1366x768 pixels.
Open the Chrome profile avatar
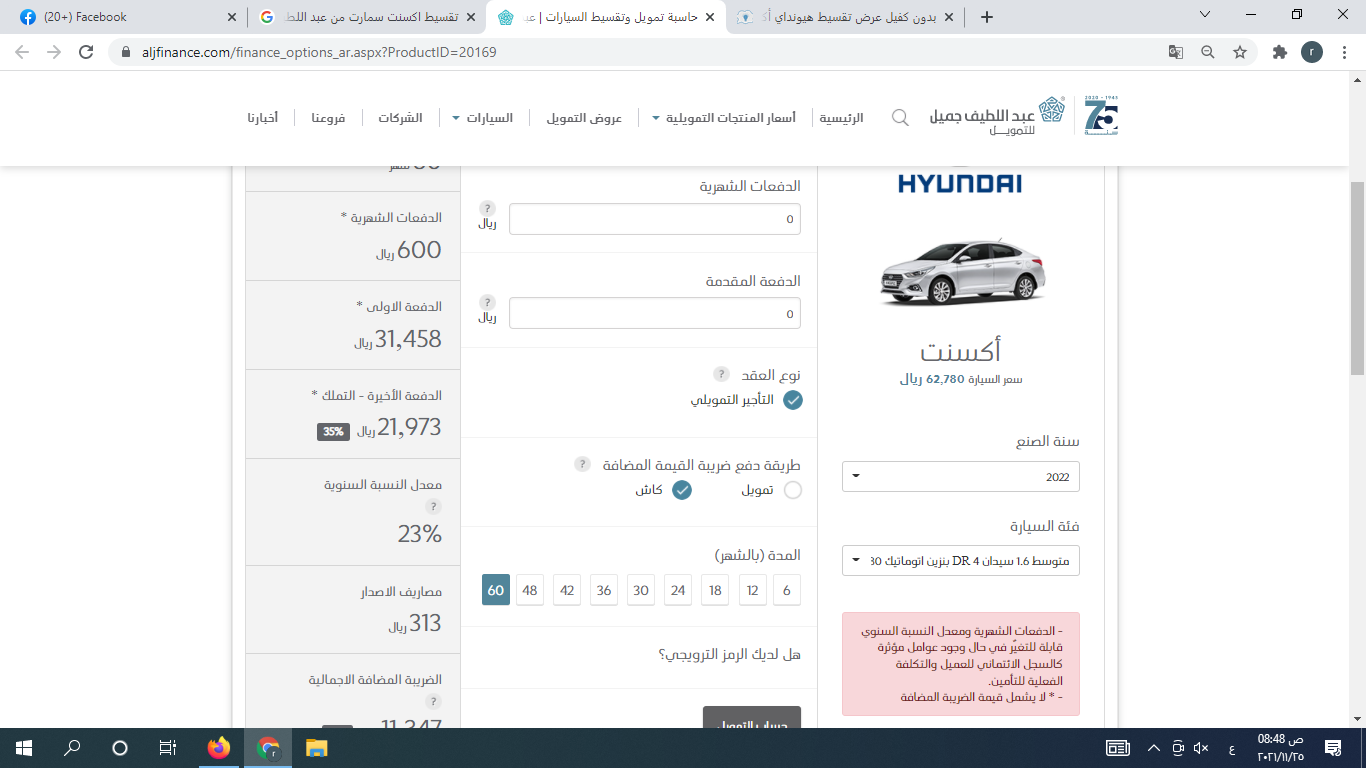[1312, 52]
